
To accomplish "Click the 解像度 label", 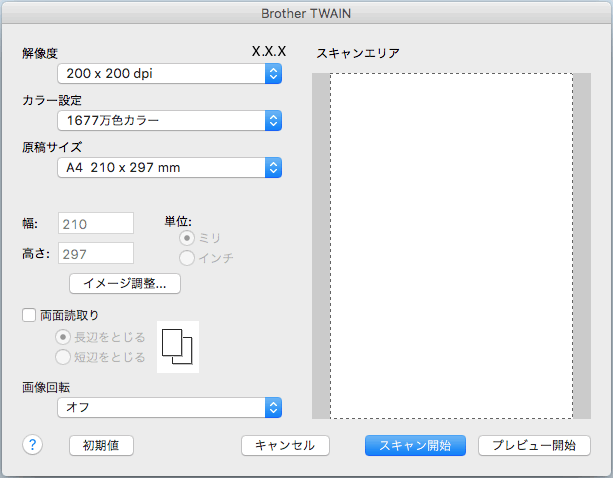I will coord(40,53).
